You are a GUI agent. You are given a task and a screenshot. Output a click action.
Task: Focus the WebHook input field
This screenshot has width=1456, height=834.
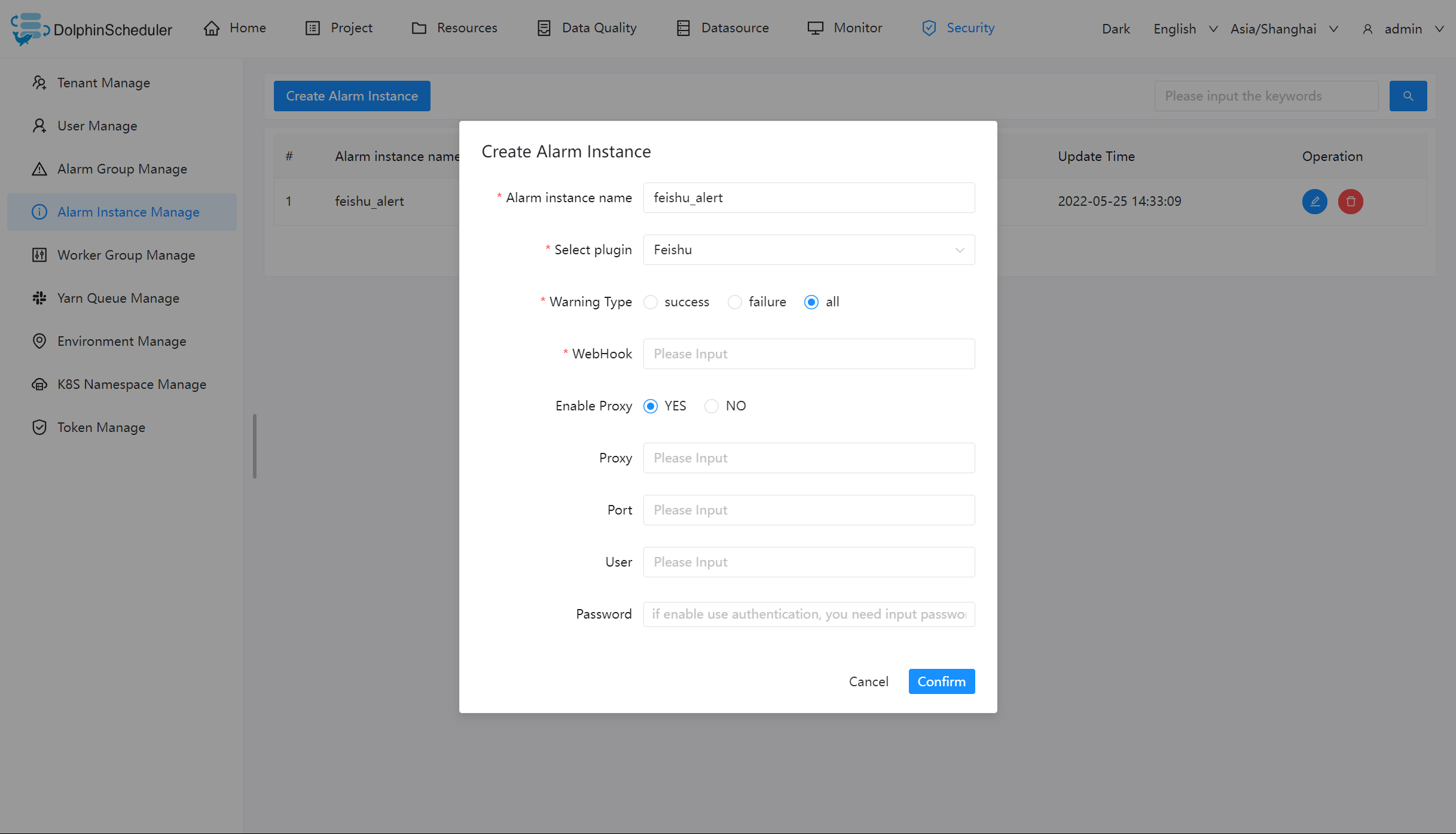point(808,354)
